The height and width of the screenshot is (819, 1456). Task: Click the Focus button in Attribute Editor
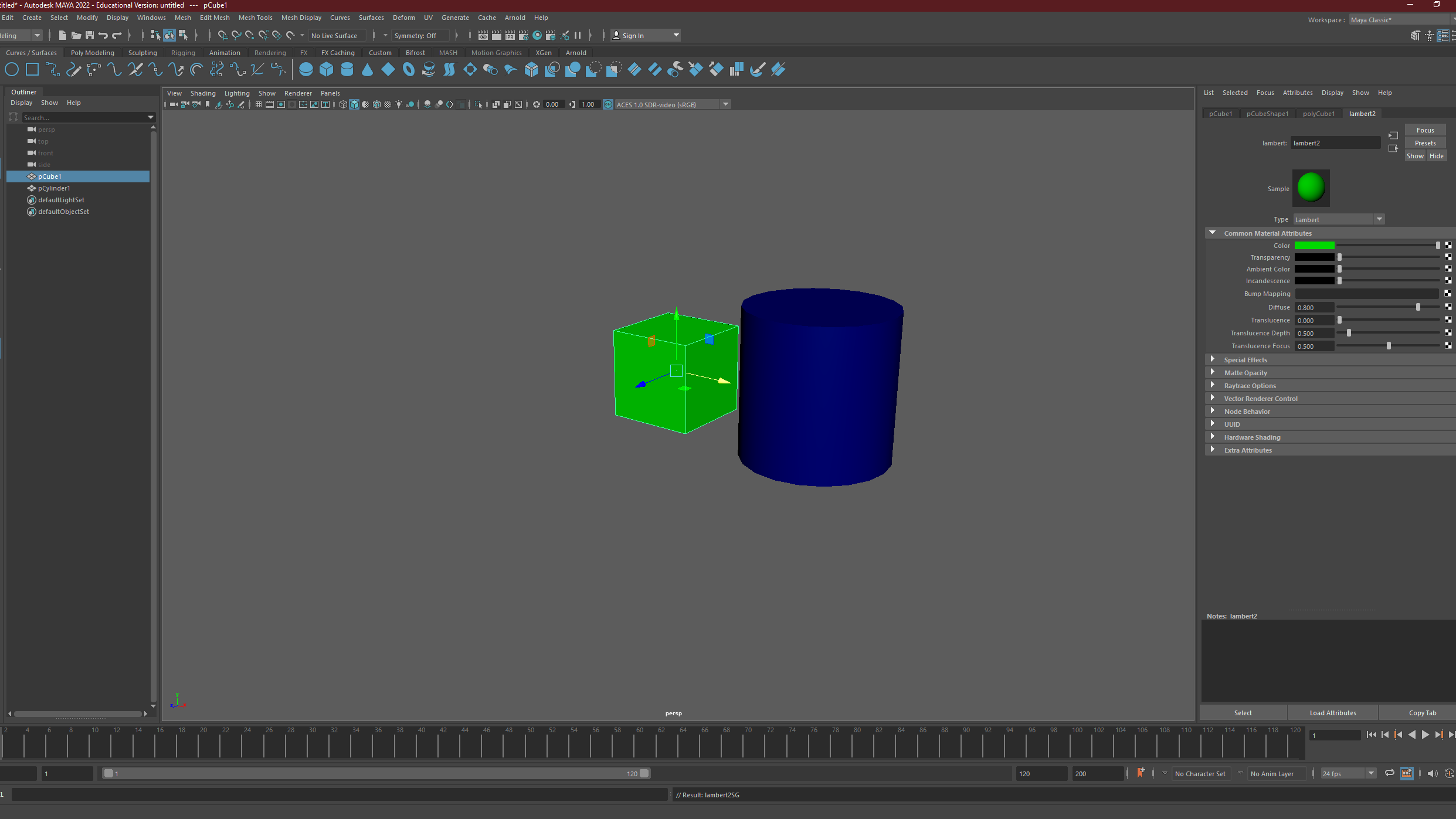1425,130
